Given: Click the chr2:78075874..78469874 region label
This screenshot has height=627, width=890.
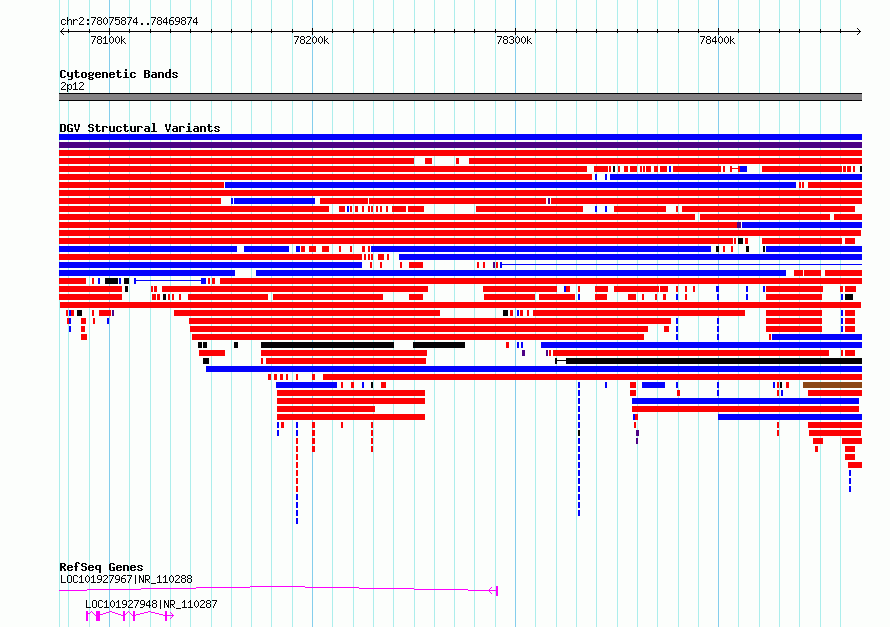Looking at the screenshot, I should pos(129,21).
